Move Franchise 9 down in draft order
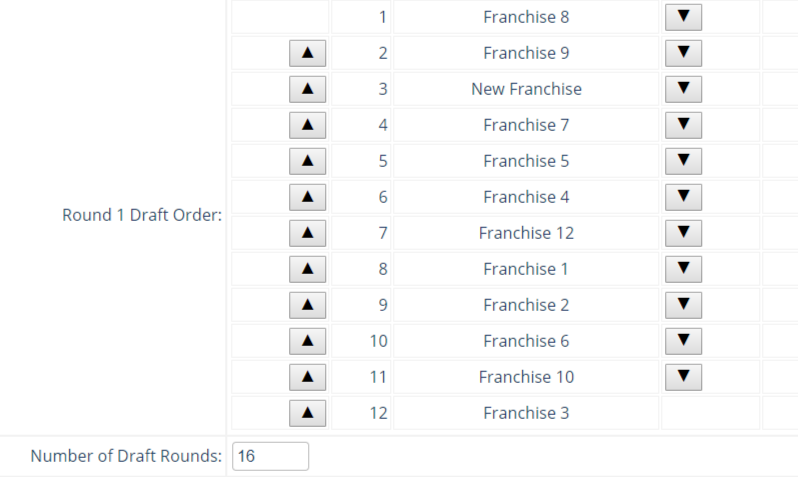The width and height of the screenshot is (798, 477). (x=683, y=53)
